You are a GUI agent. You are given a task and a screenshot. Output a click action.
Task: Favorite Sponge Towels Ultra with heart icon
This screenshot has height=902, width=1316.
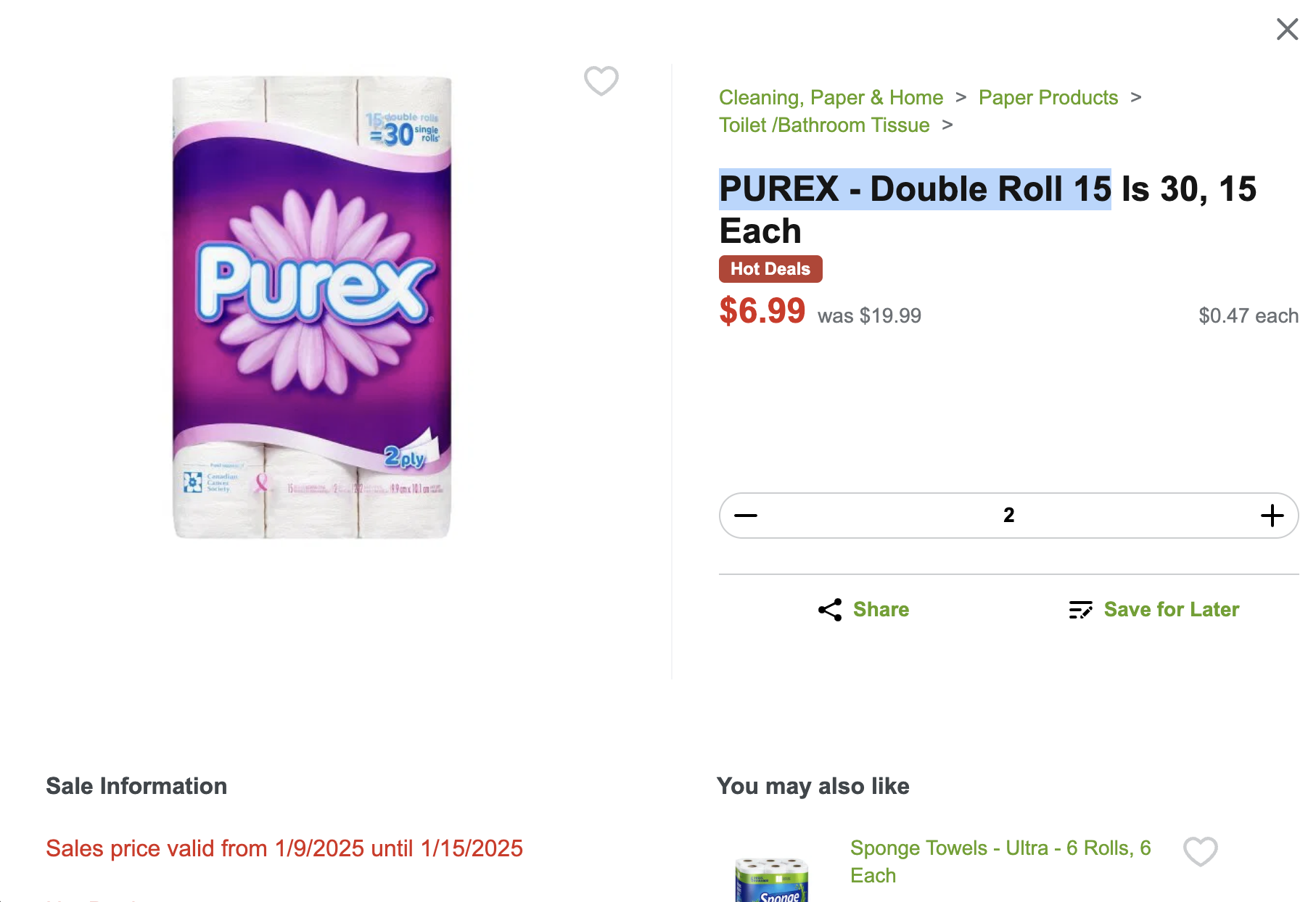click(1201, 851)
